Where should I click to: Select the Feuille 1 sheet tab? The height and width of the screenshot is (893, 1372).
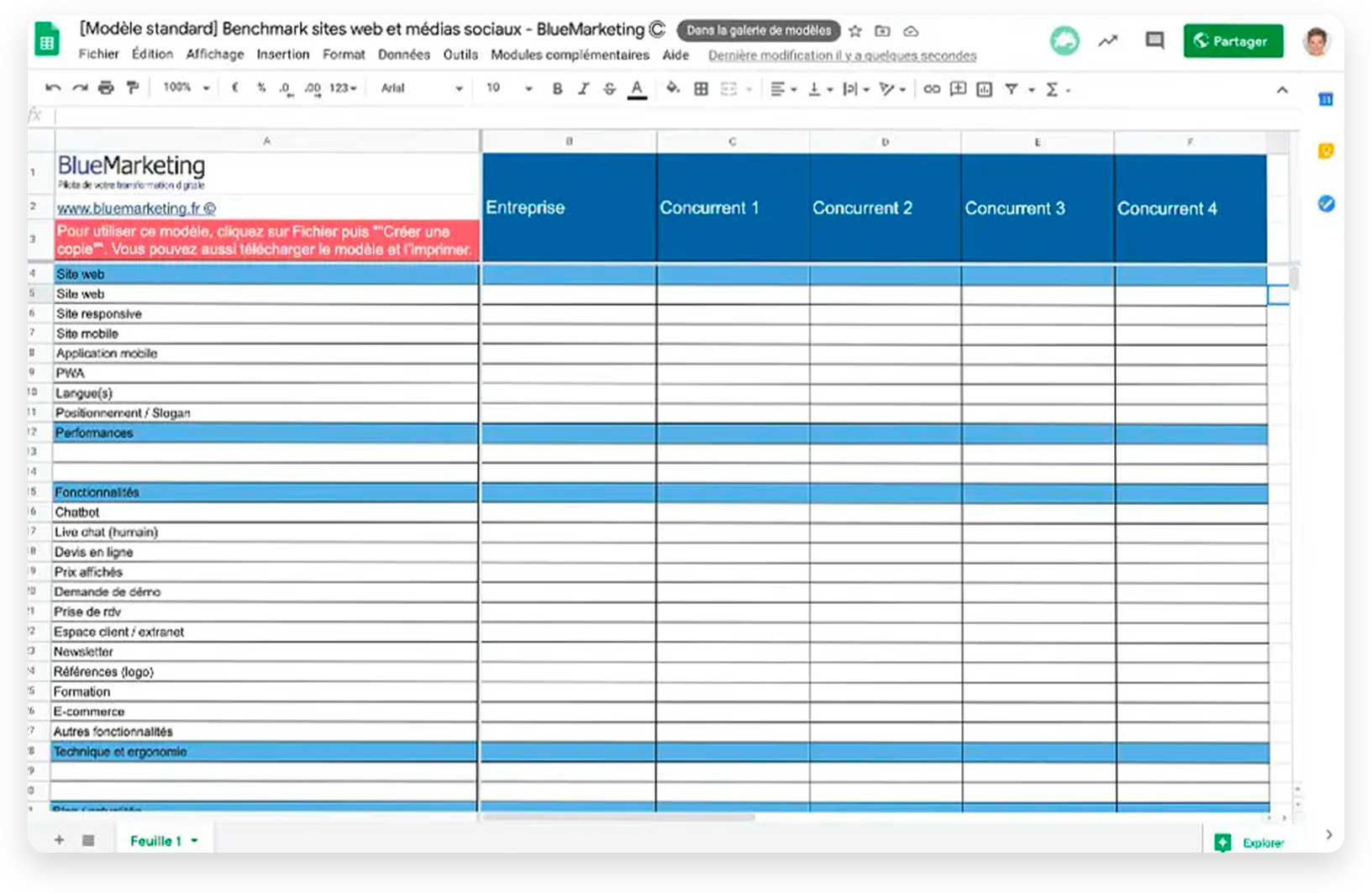158,839
